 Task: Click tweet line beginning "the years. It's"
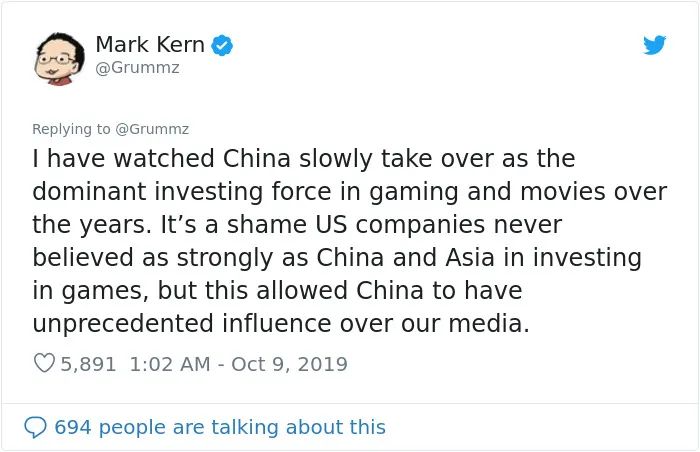click(x=297, y=225)
